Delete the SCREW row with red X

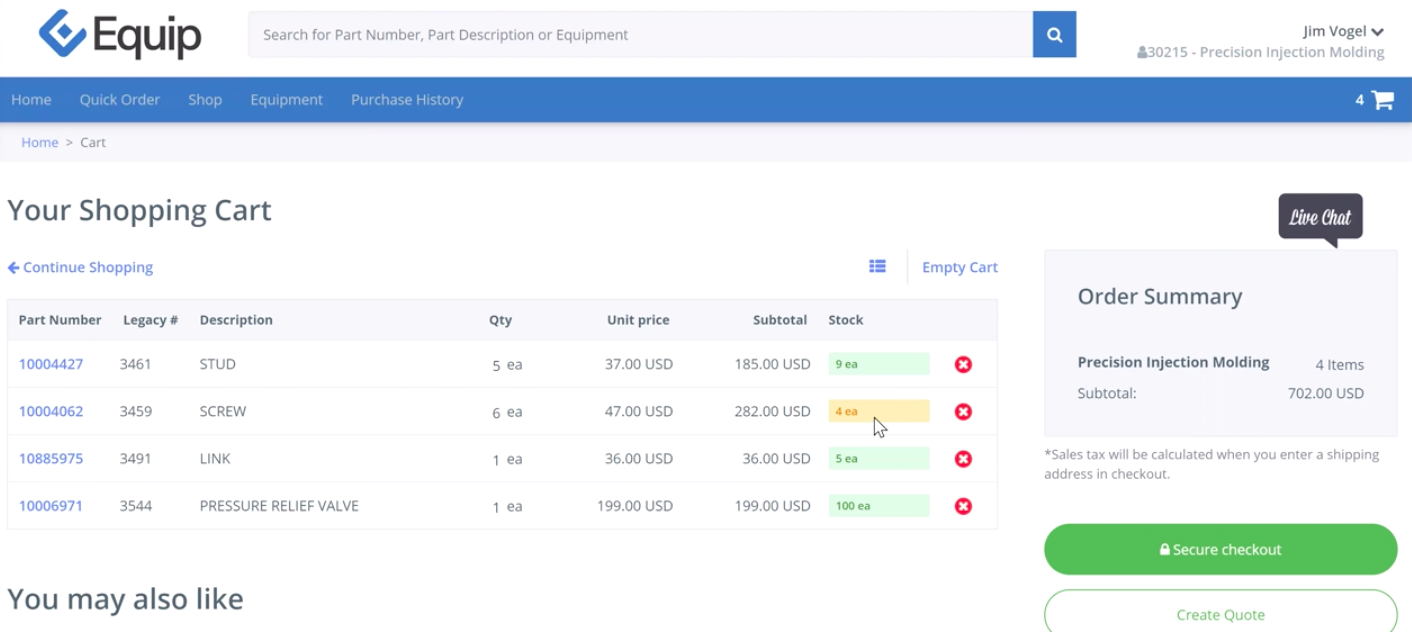(x=963, y=412)
